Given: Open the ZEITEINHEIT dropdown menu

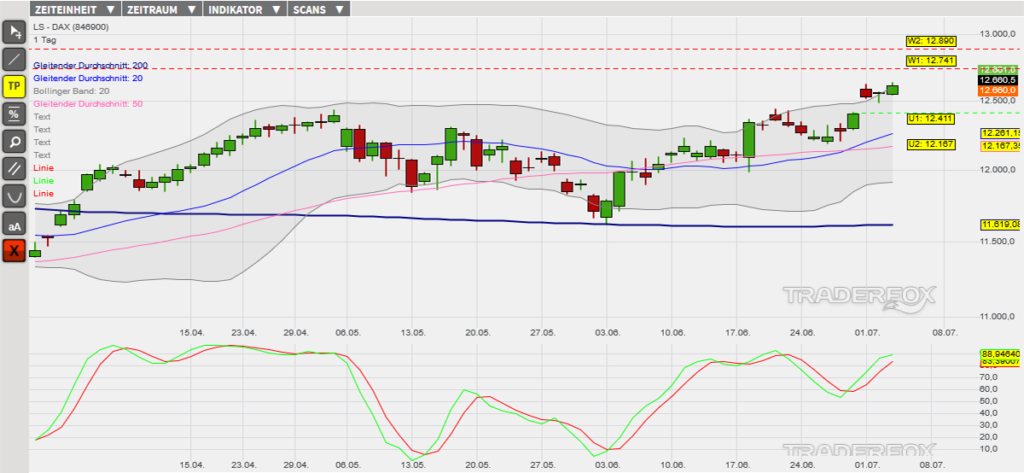Looking at the screenshot, I should click(75, 9).
